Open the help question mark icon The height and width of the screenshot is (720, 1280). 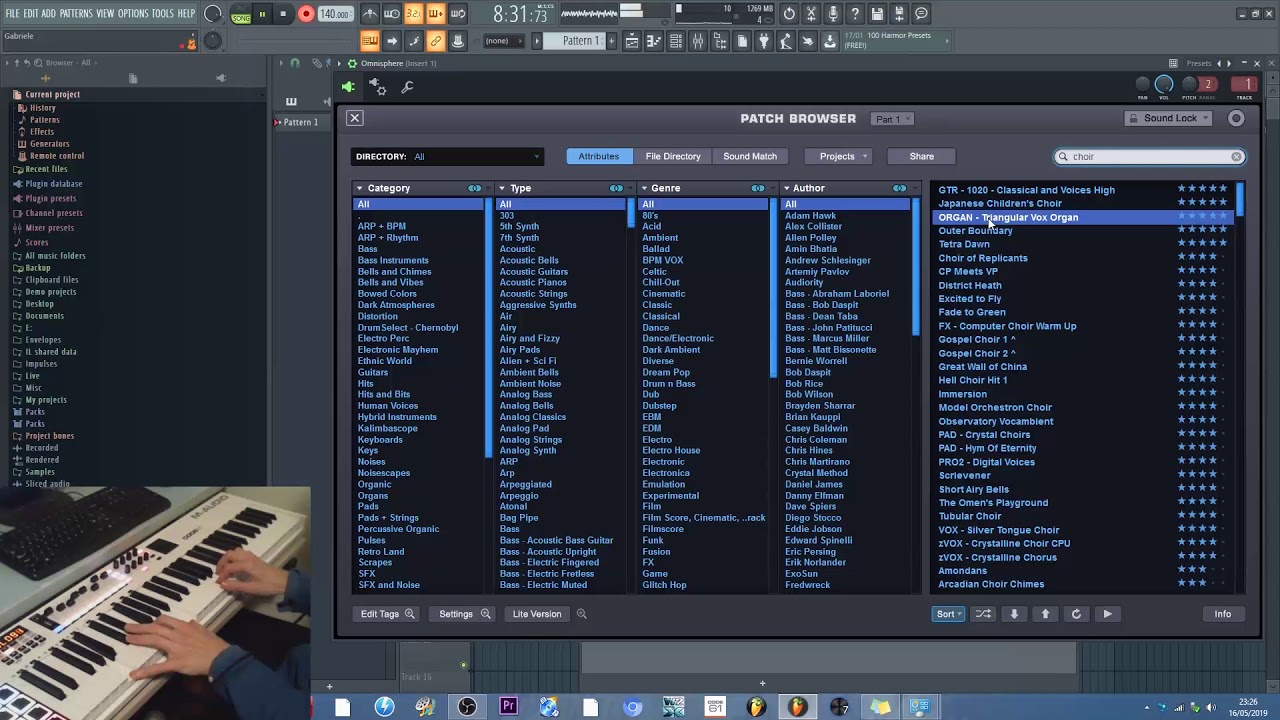click(x=855, y=14)
